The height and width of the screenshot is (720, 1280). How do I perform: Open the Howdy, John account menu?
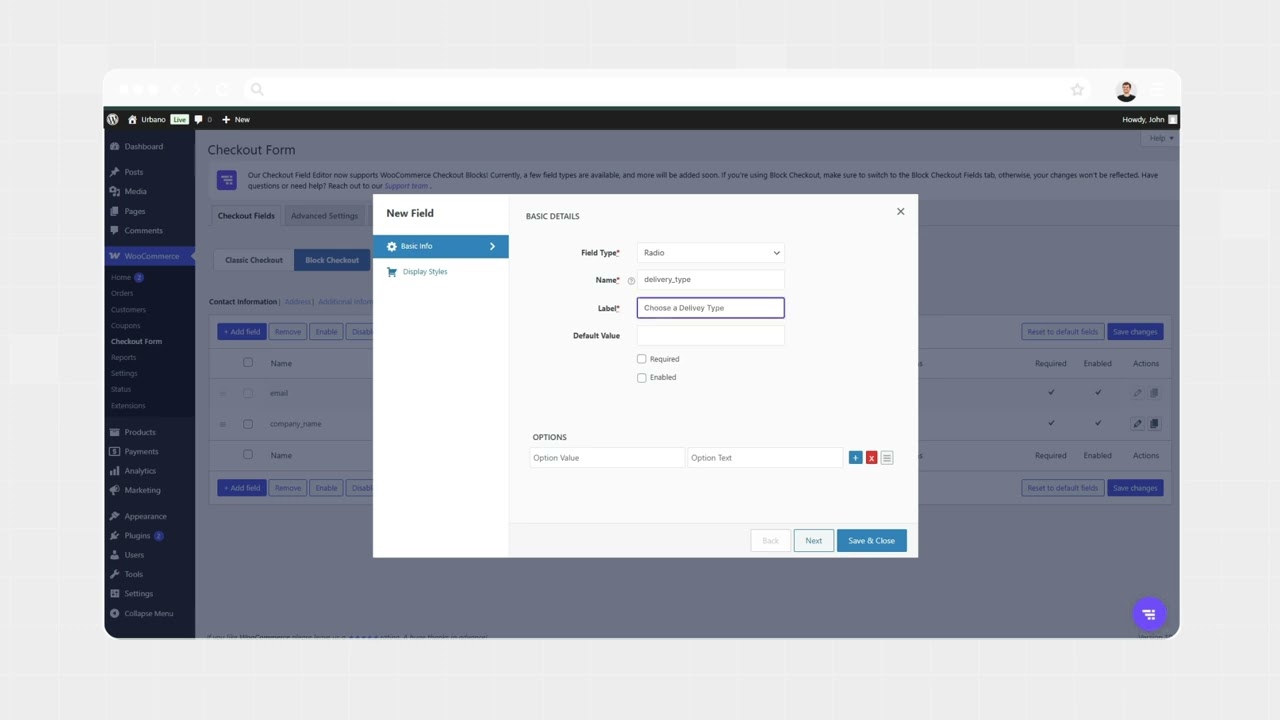(1149, 119)
